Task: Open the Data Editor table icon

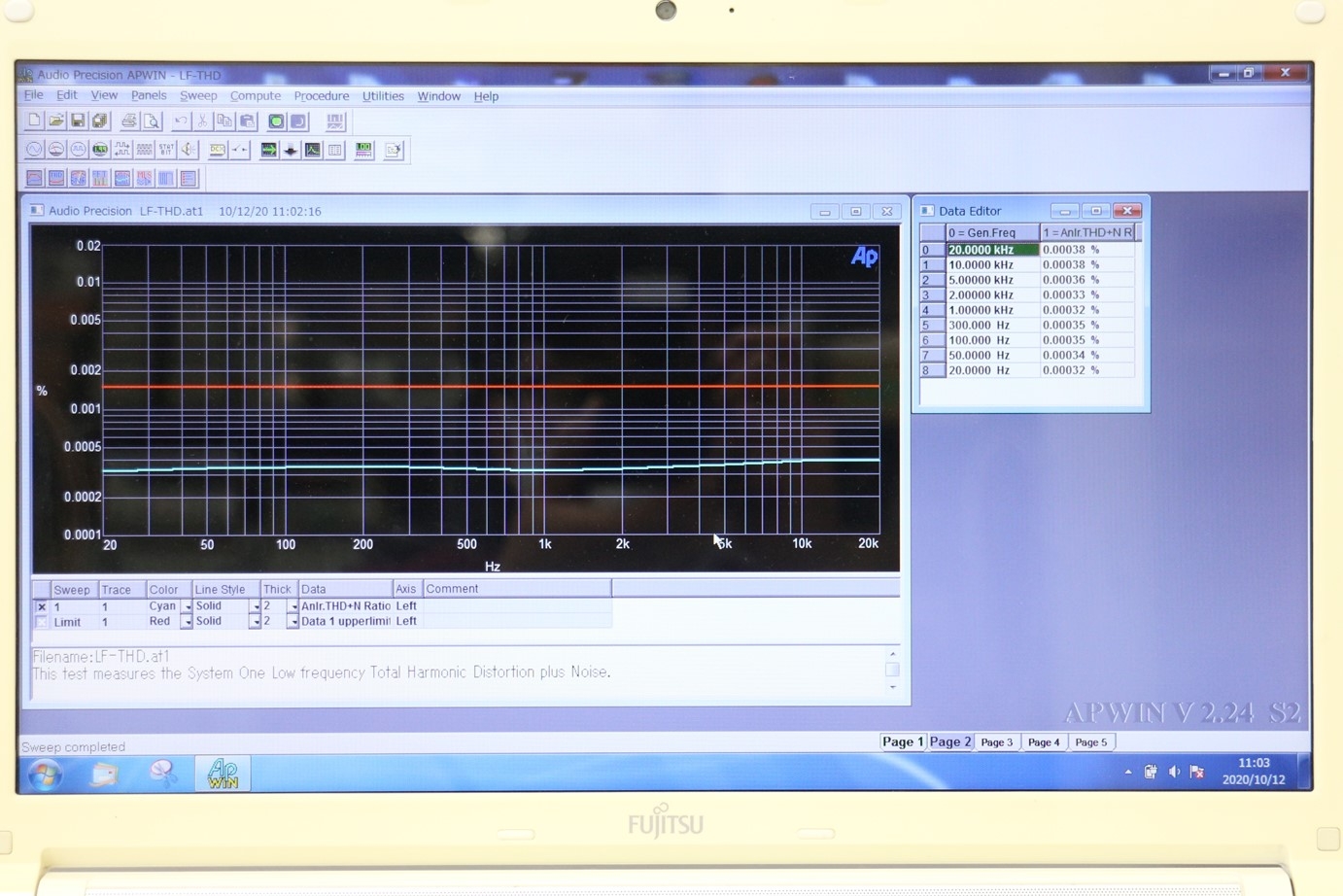Action: click(x=335, y=150)
